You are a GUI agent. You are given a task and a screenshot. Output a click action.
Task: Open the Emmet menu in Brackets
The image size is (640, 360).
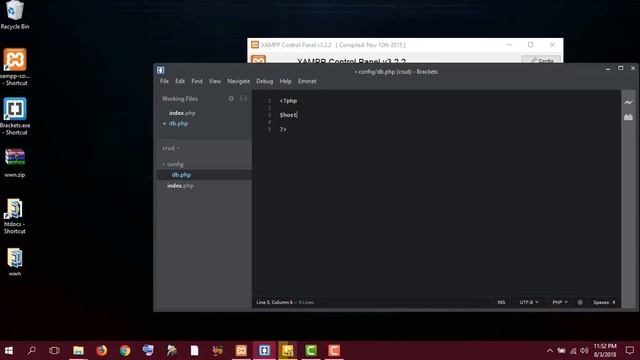[x=307, y=81]
